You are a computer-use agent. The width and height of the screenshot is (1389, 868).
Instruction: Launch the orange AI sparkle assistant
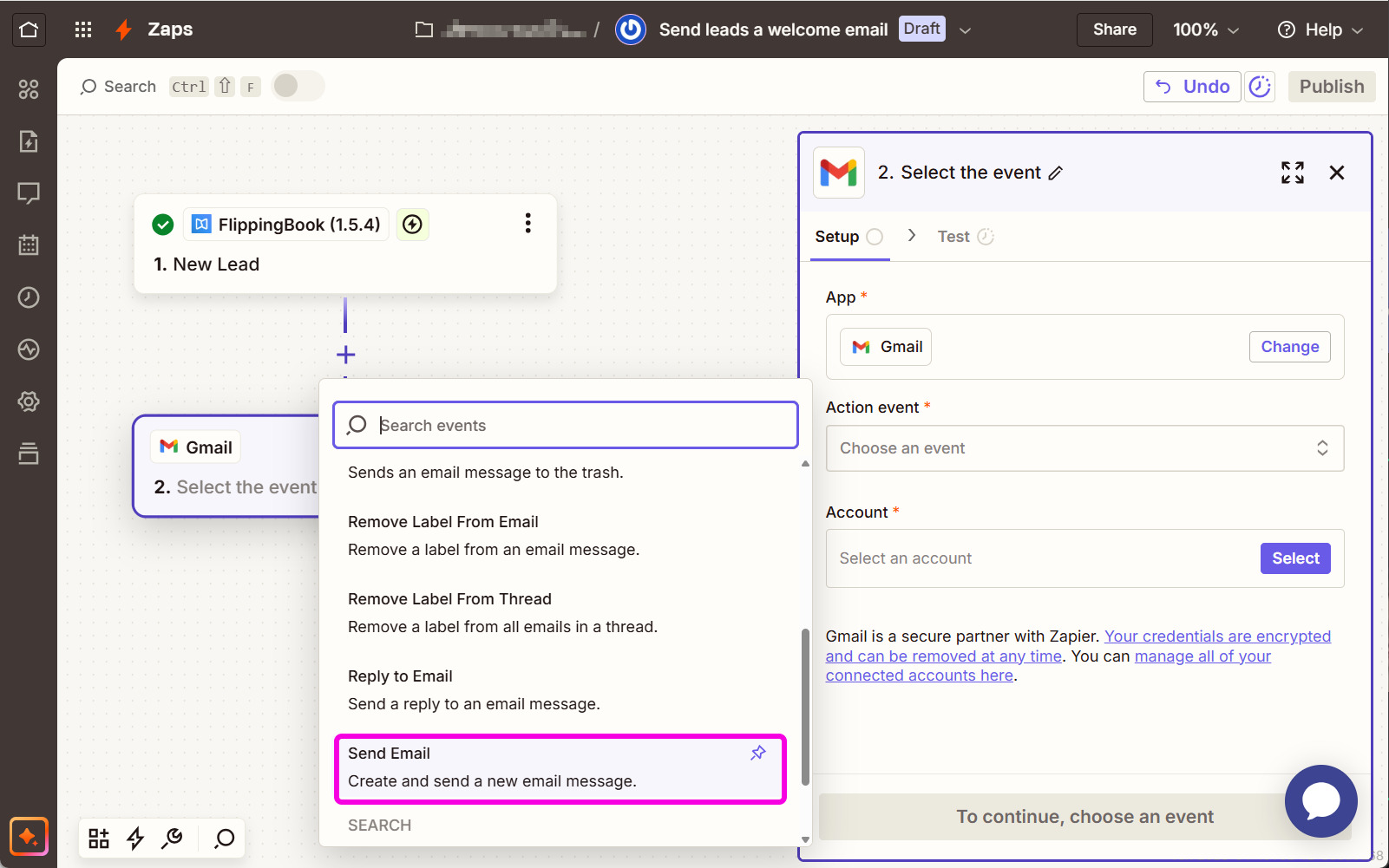pos(29,837)
